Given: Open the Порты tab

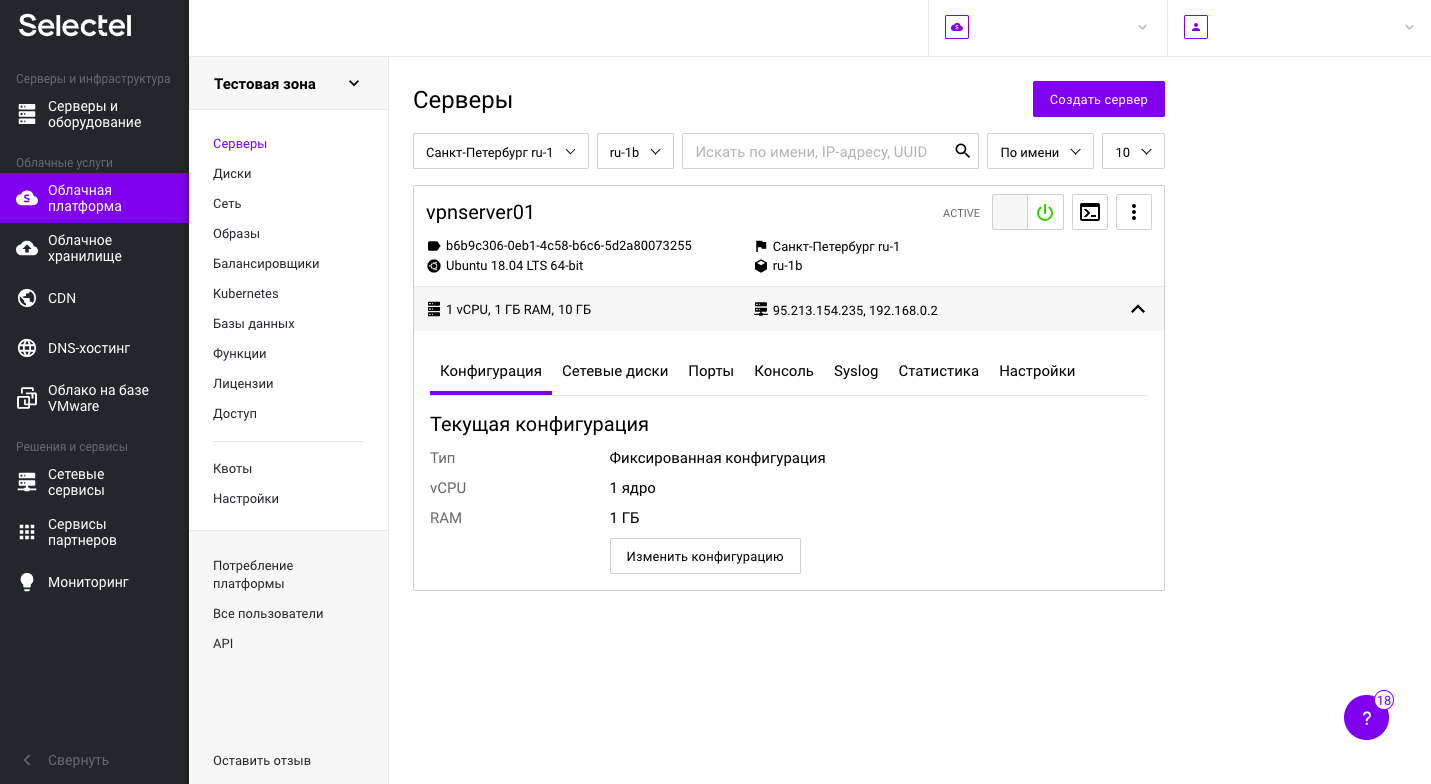Looking at the screenshot, I should (x=710, y=370).
